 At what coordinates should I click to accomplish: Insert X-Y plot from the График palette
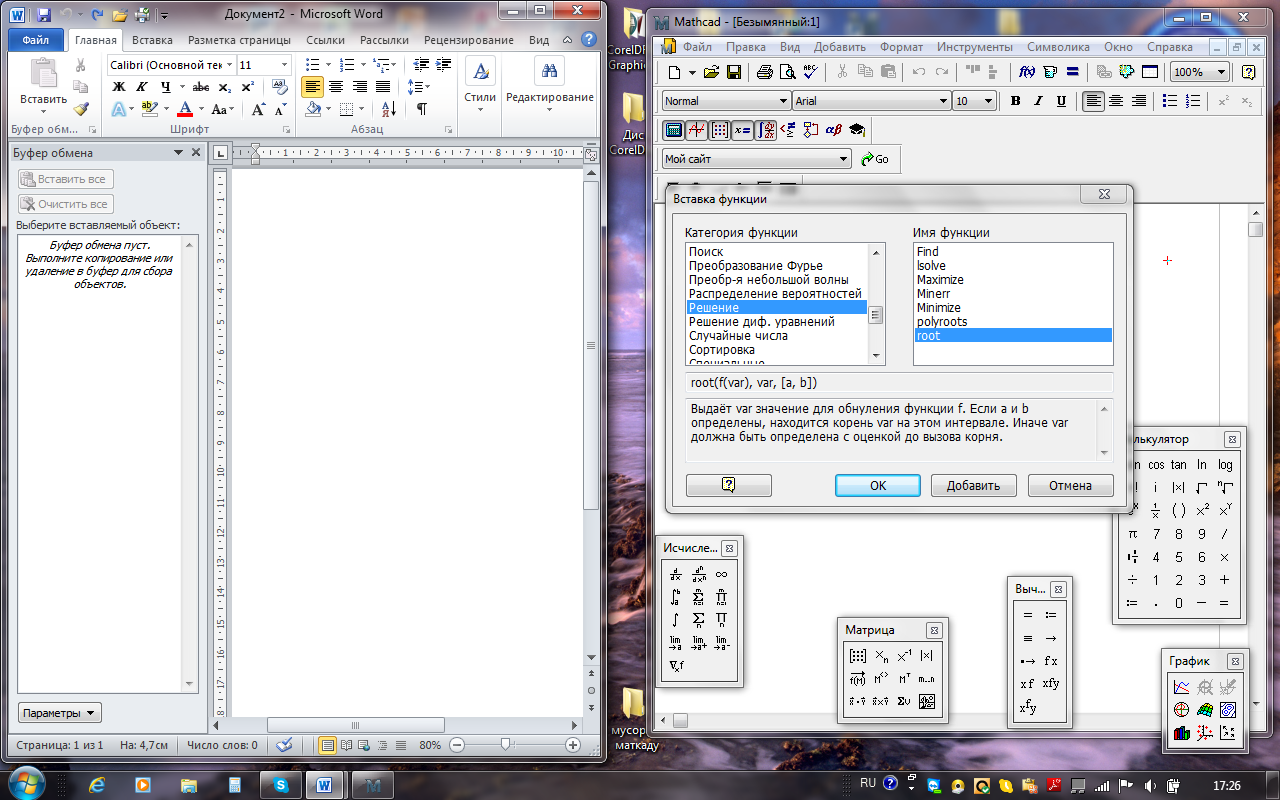tap(1182, 687)
